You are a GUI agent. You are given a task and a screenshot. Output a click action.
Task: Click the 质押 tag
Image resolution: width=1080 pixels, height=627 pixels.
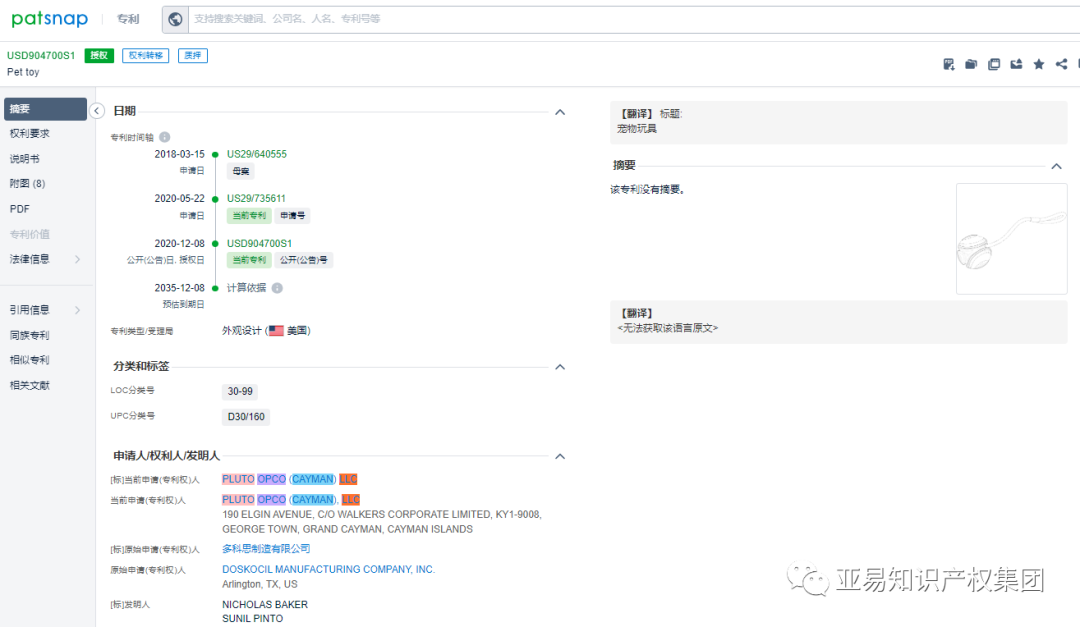(193, 56)
